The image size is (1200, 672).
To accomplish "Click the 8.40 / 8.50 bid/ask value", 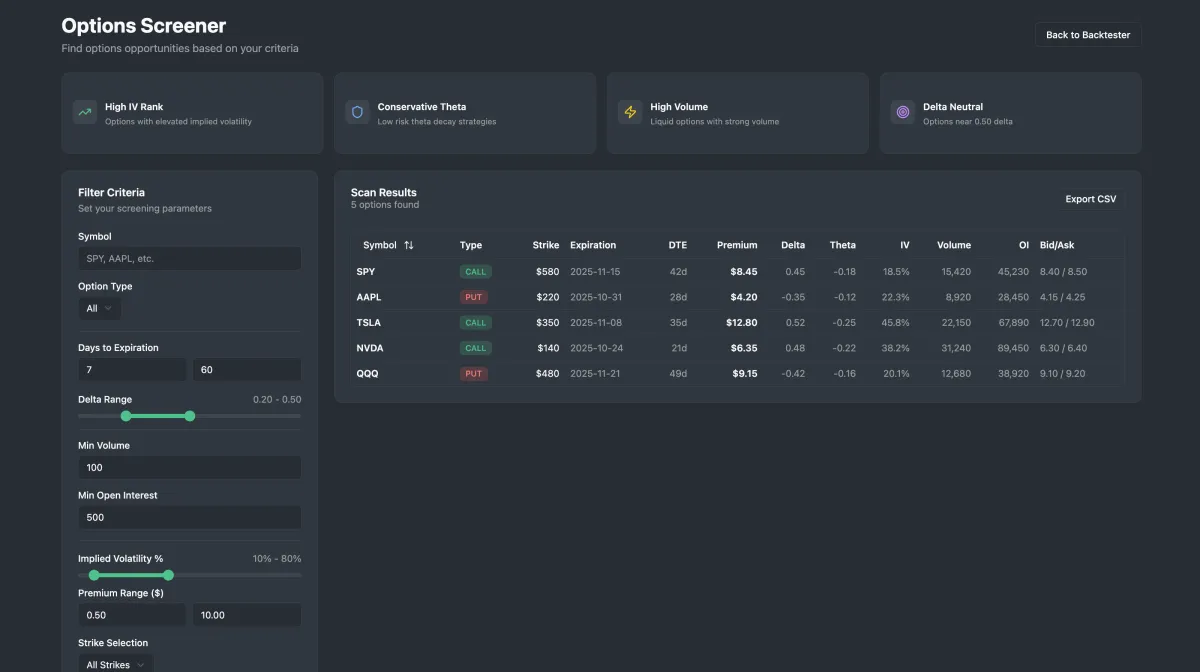I will coord(1063,271).
